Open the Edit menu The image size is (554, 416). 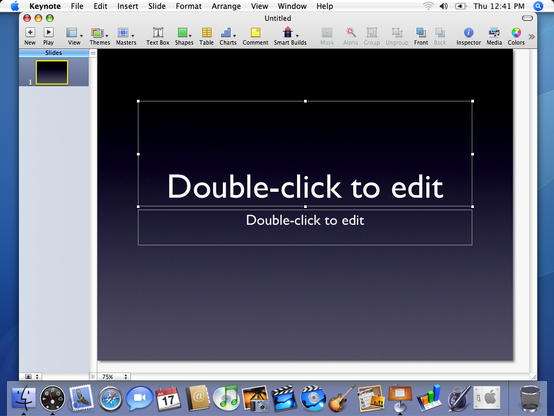[x=100, y=6]
